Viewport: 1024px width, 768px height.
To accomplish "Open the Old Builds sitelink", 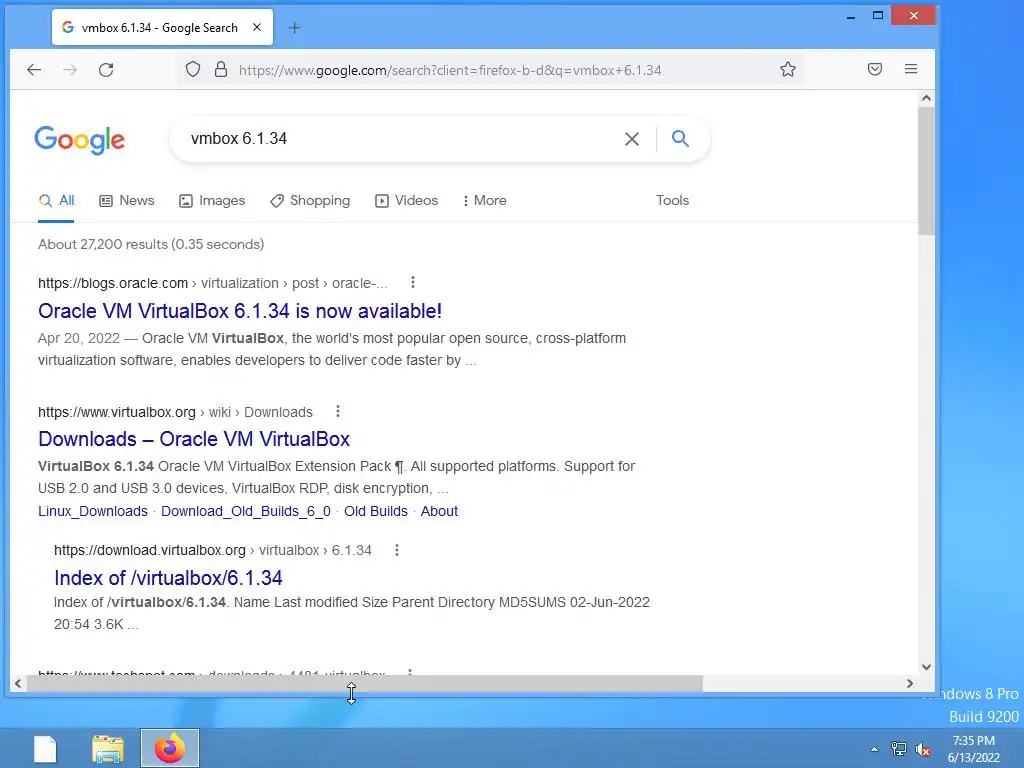I will [376, 511].
